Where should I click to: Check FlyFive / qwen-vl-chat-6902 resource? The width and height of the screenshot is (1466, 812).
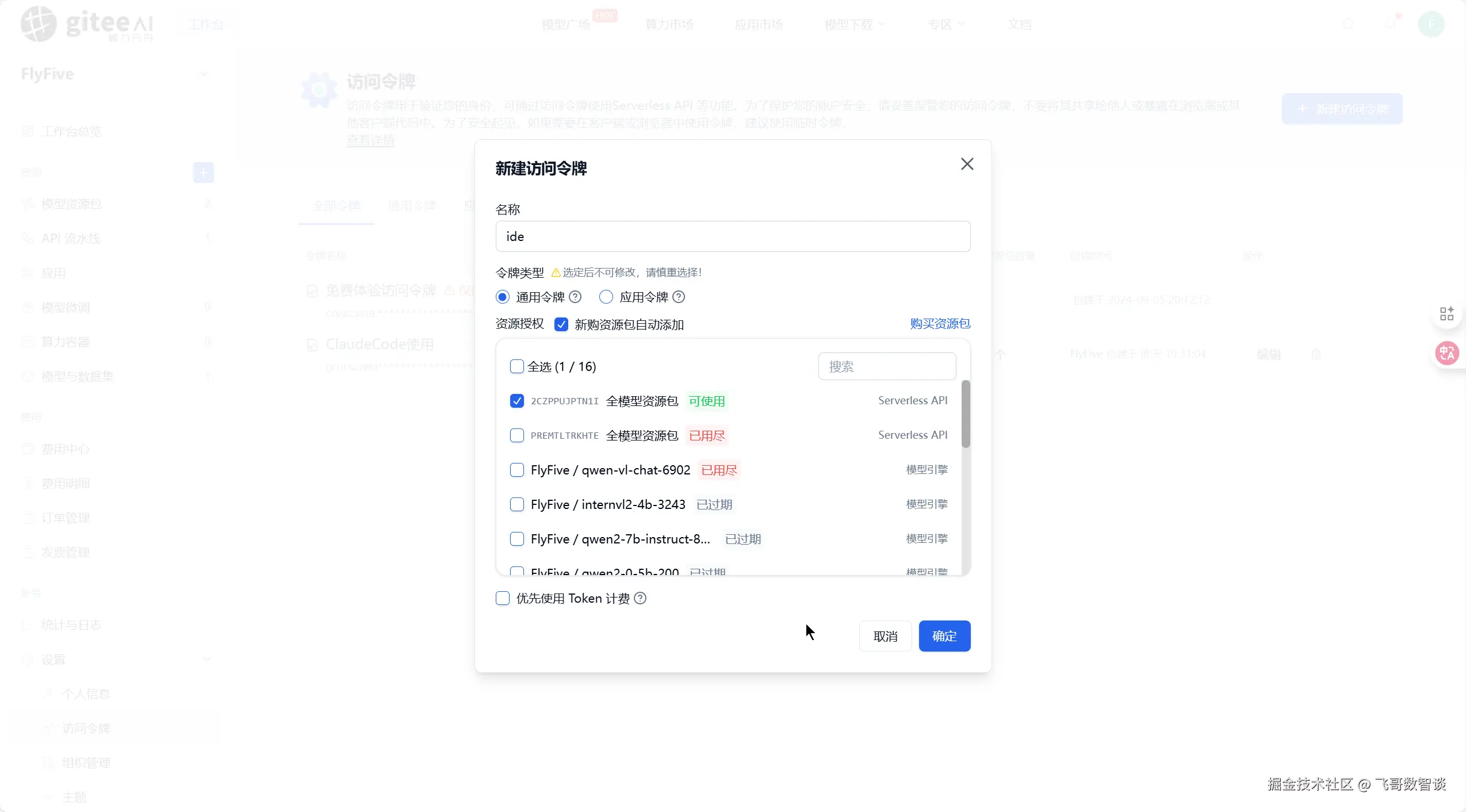pyautogui.click(x=516, y=470)
